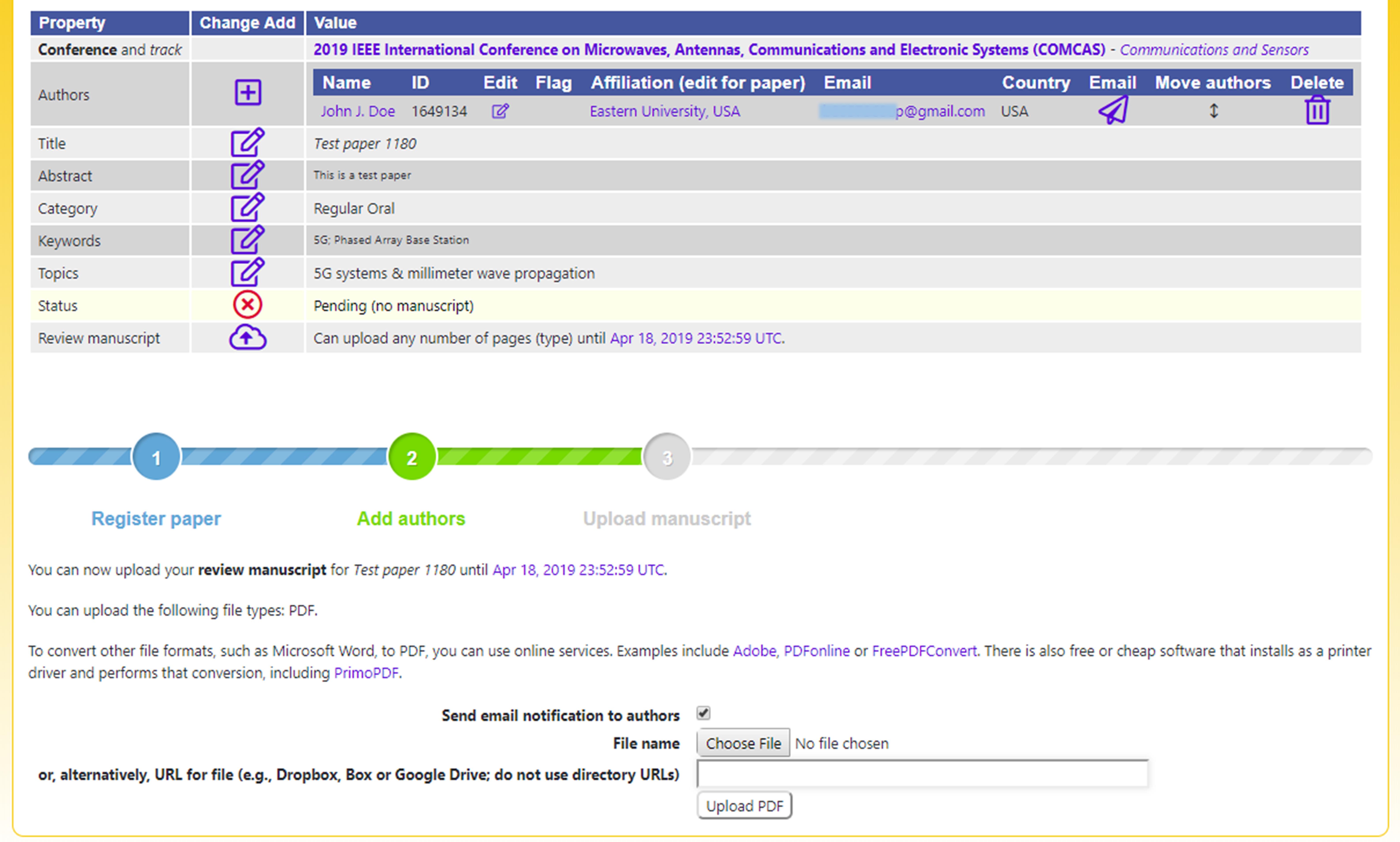Viewport: 1400px width, 842px height.
Task: Click the abstract text This is a test paper
Action: tap(362, 175)
